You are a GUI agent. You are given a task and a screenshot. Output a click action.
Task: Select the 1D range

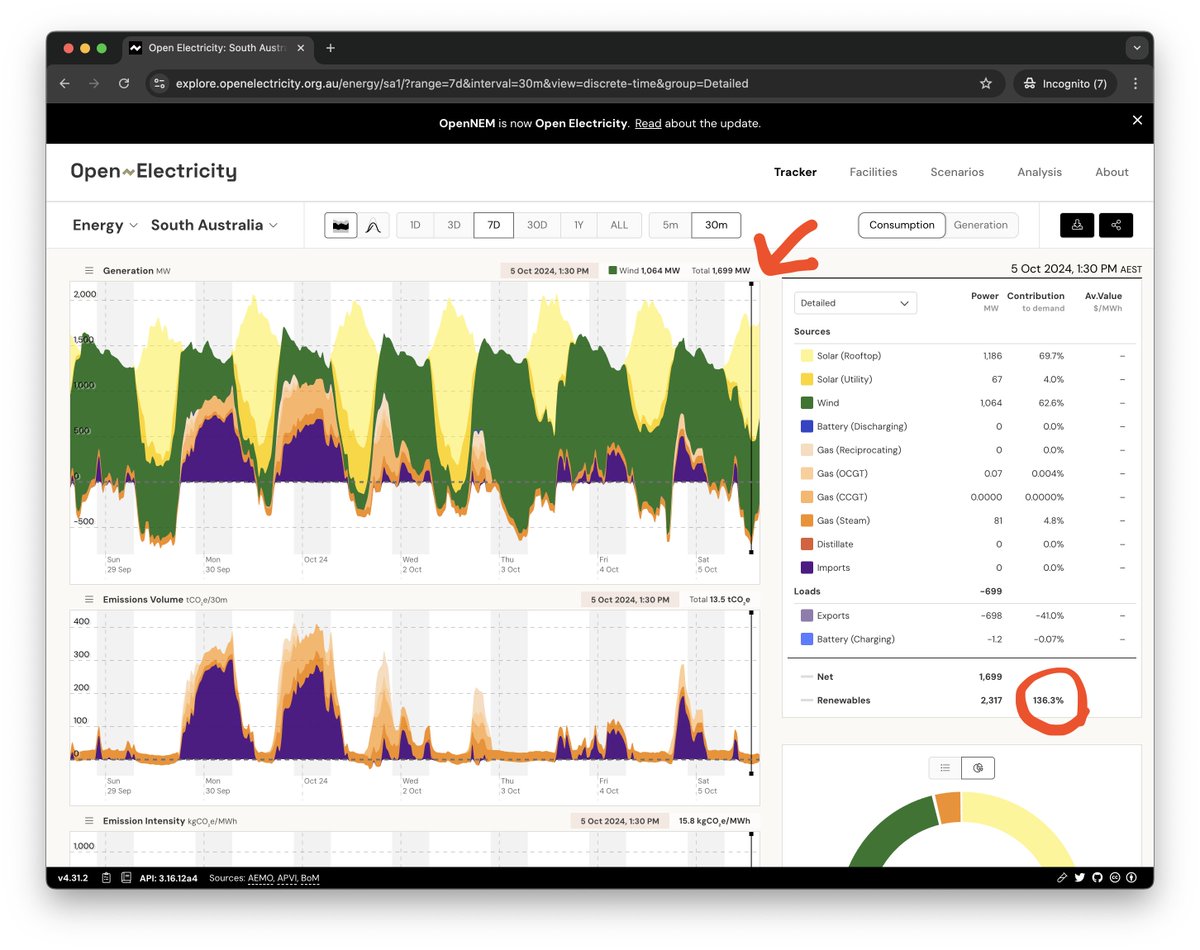point(415,225)
